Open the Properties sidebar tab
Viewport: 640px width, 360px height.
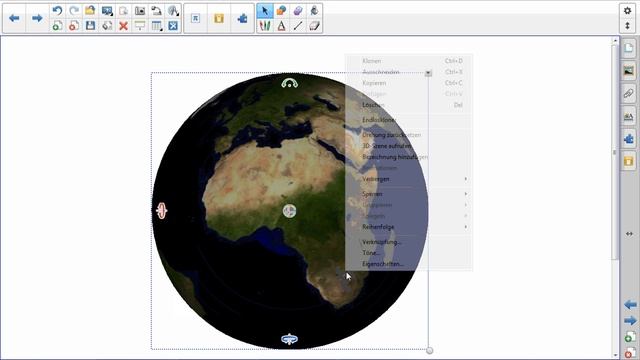pos(629,117)
